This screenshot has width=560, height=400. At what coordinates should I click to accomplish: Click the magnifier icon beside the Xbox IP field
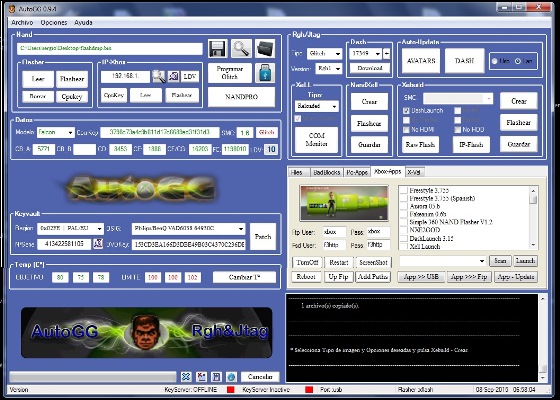coord(159,76)
